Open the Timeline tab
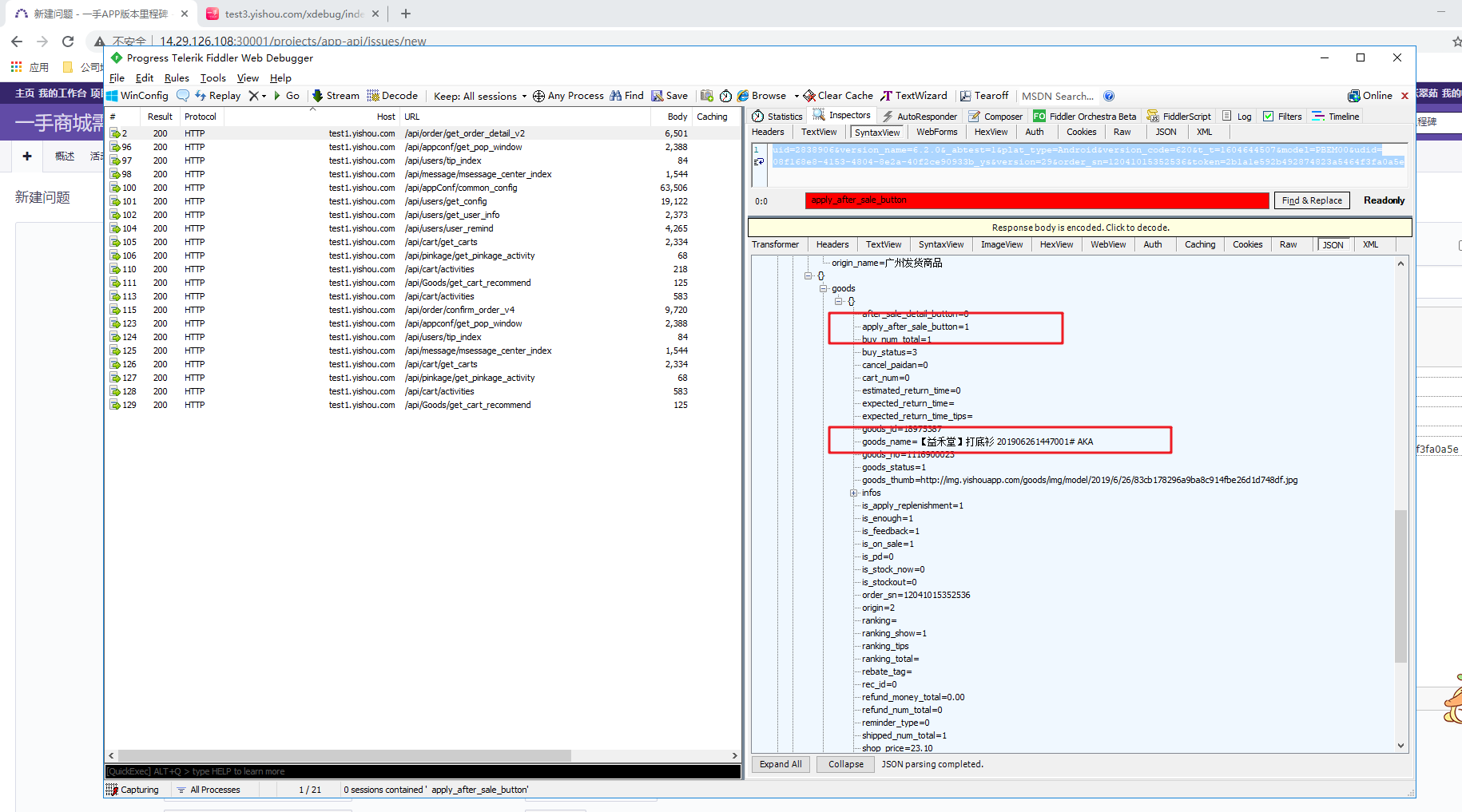1462x812 pixels. [x=1336, y=117]
